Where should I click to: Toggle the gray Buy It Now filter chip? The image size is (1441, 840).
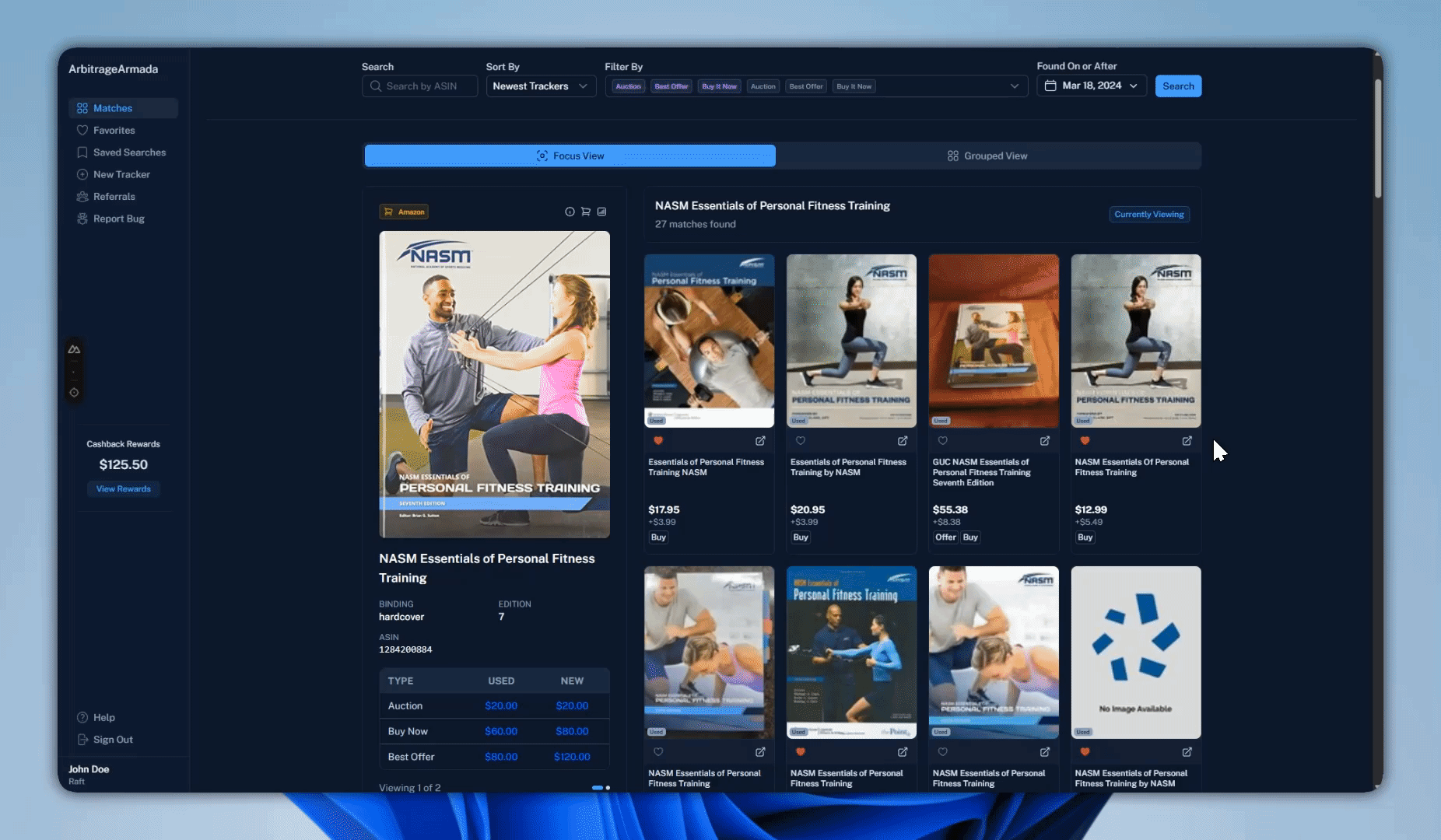[x=854, y=86]
